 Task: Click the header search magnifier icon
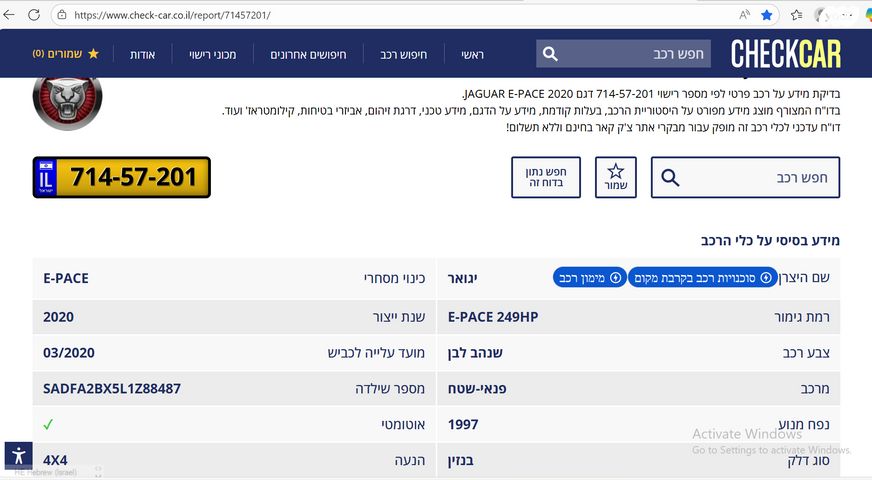(x=550, y=54)
